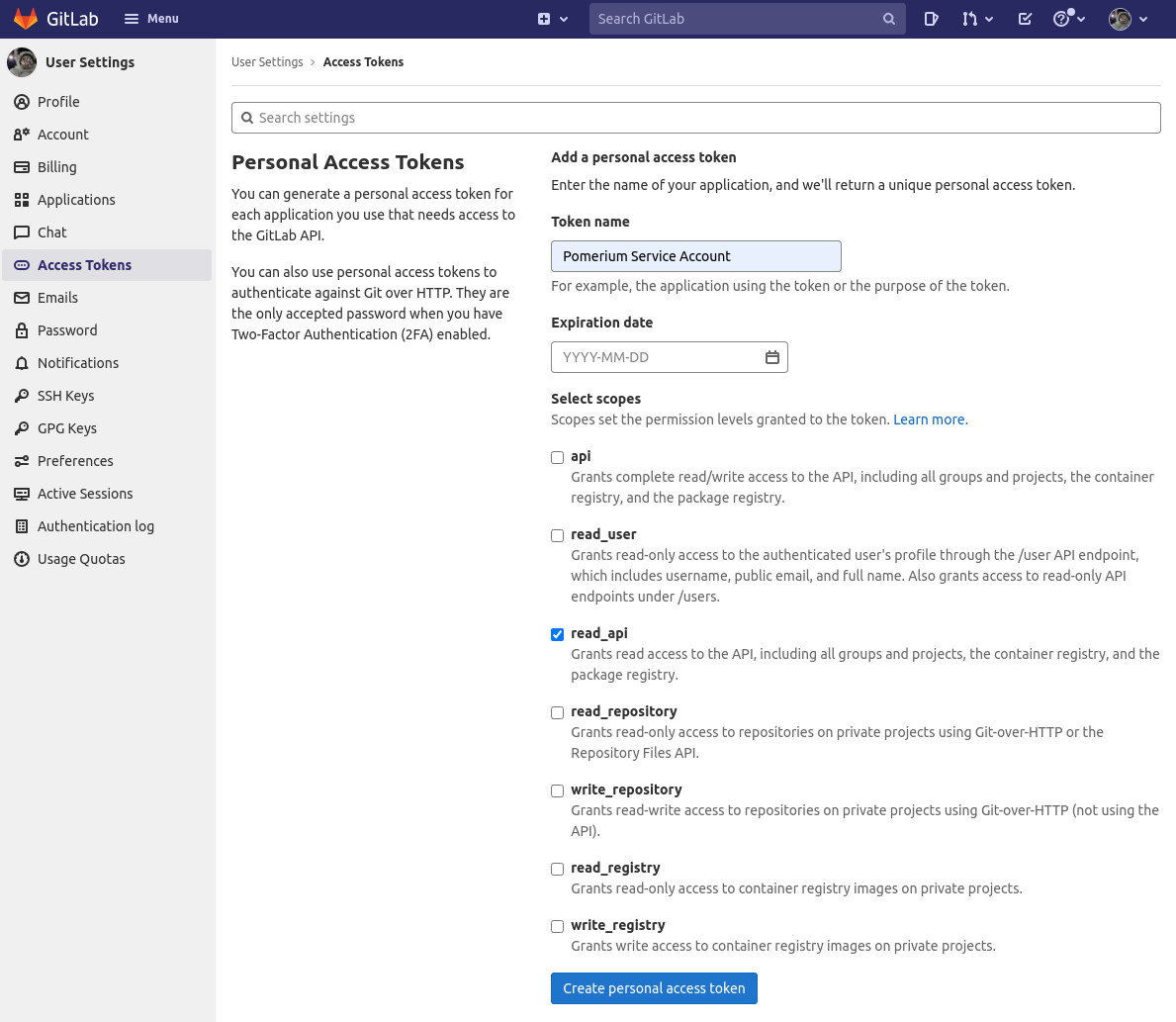The image size is (1176, 1022).
Task: Click the Create personal access token button
Action: click(654, 988)
